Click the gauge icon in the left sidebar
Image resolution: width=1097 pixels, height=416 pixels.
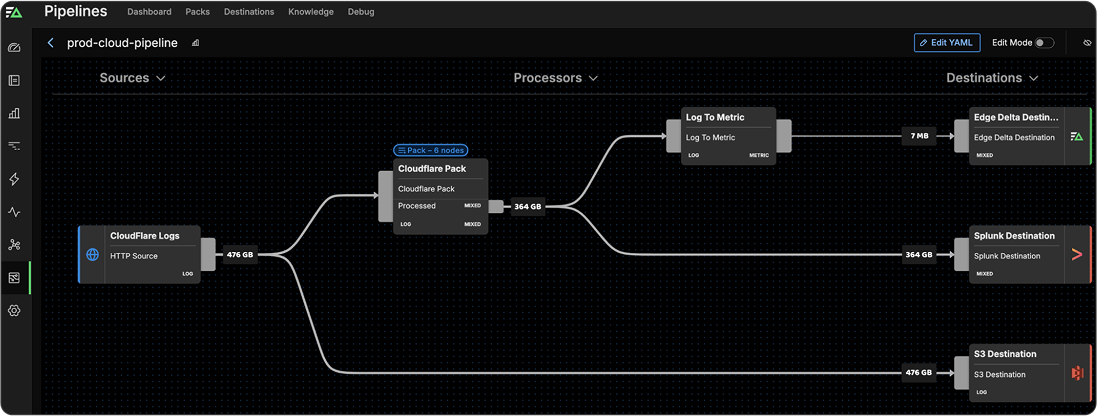[x=14, y=47]
